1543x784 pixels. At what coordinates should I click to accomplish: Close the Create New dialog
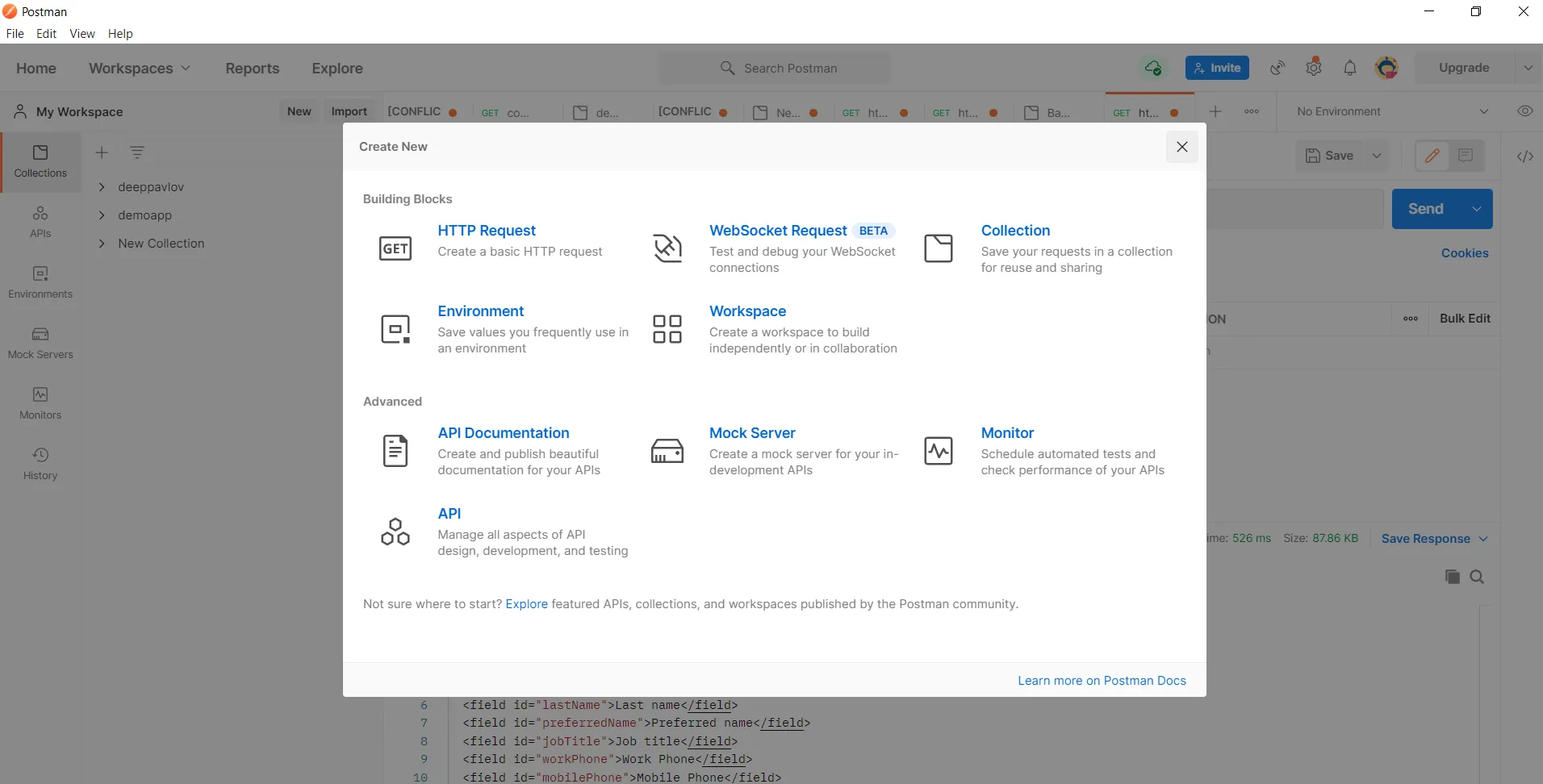pyautogui.click(x=1181, y=147)
